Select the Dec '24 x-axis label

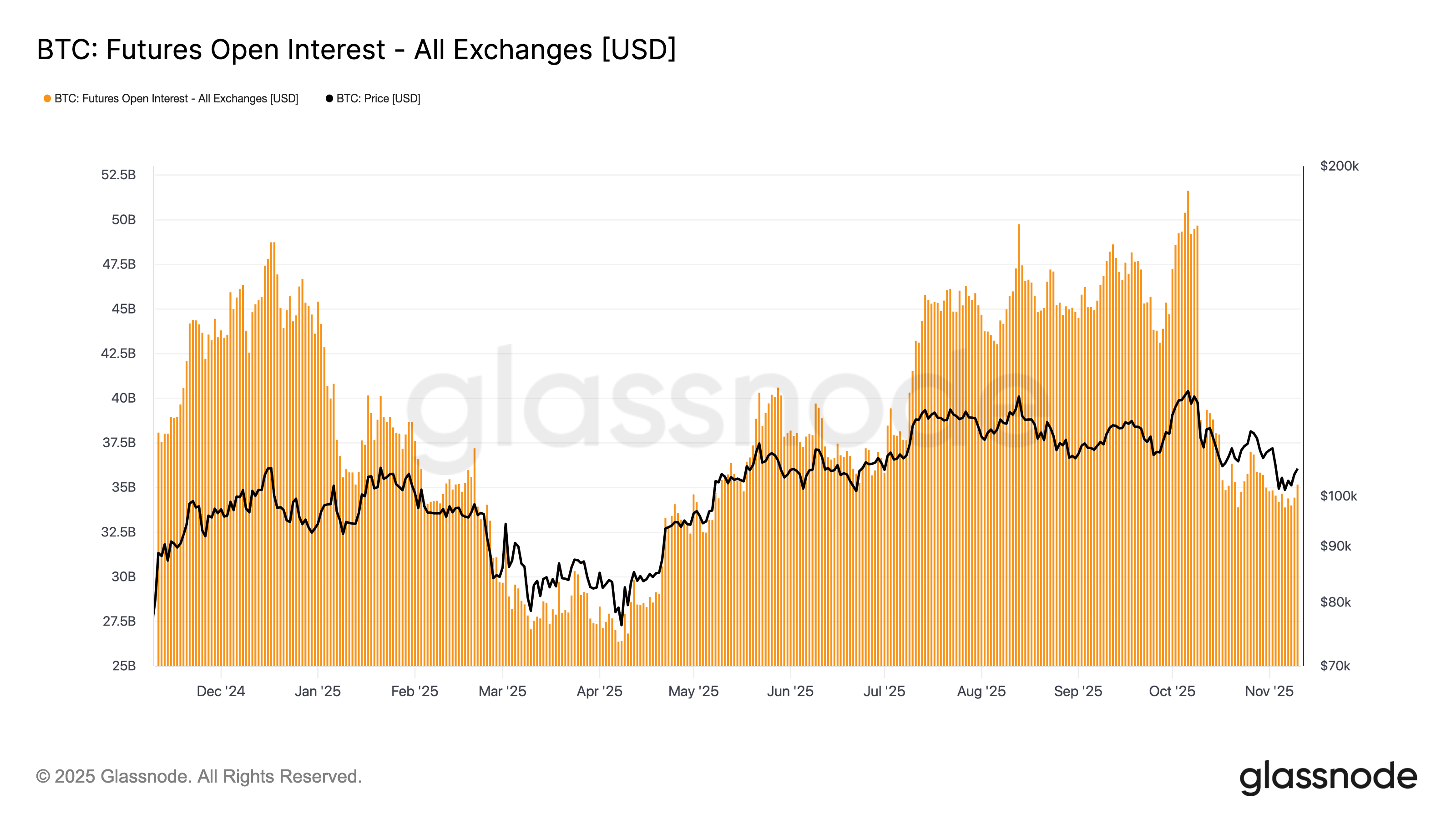(x=220, y=691)
